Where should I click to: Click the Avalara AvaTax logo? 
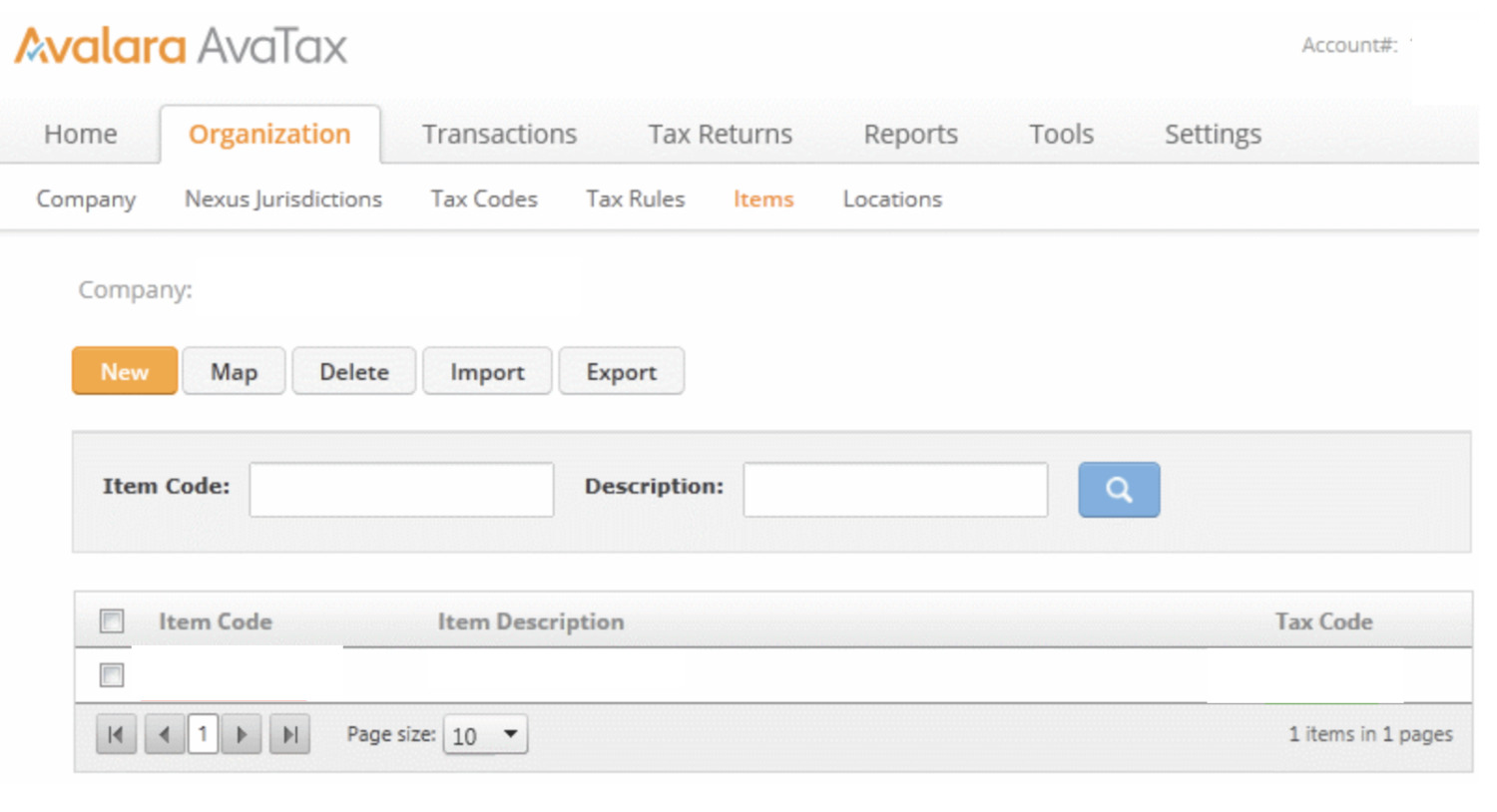pos(180,44)
